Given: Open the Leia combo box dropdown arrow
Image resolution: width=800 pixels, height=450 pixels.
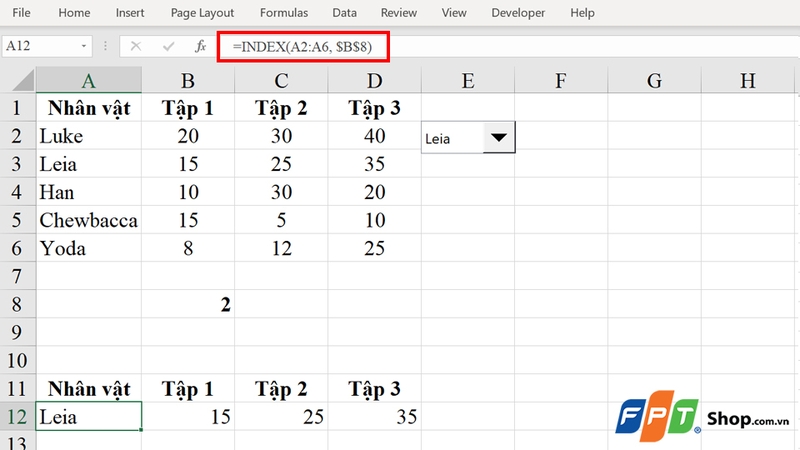Looking at the screenshot, I should [x=498, y=137].
